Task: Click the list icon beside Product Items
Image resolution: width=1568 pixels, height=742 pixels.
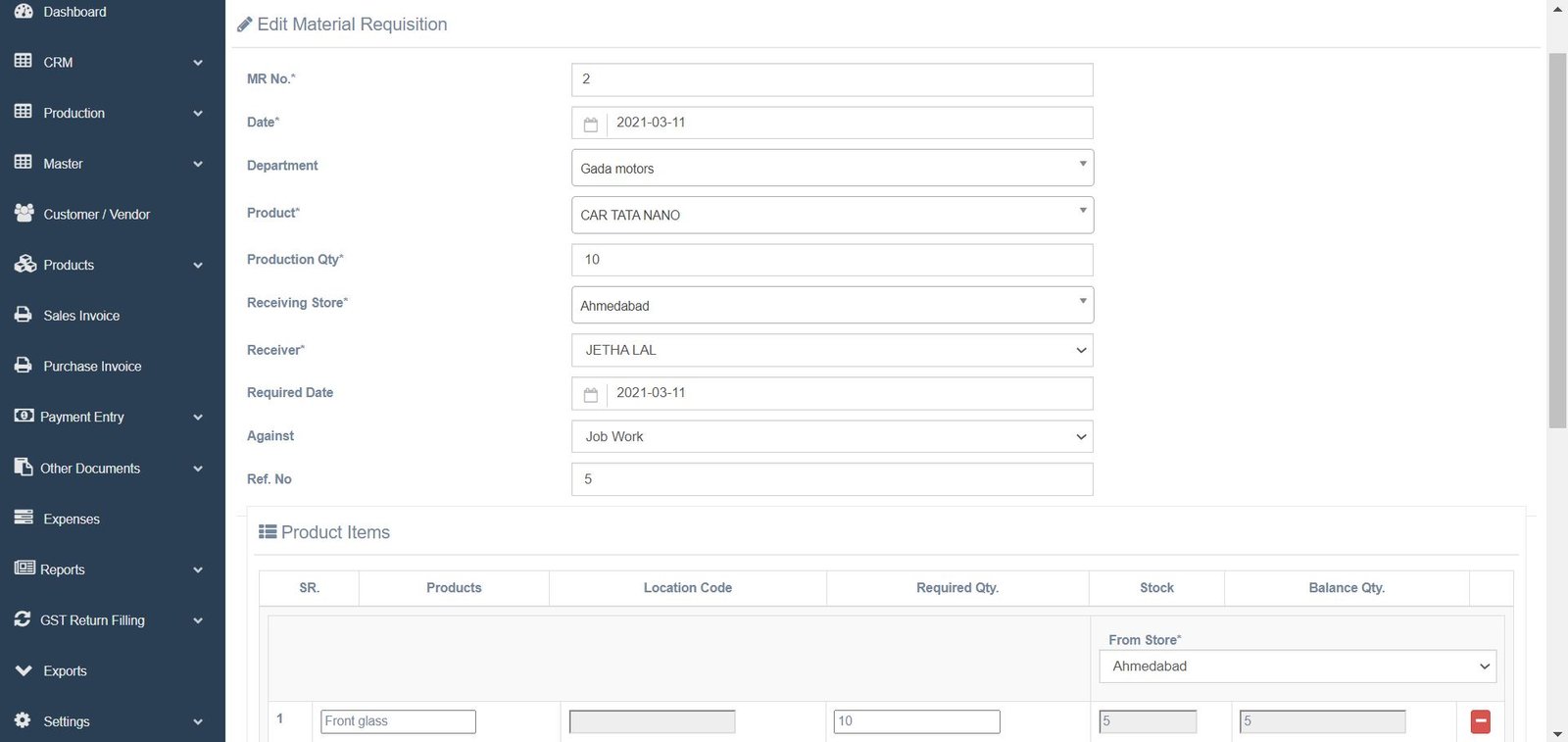Action: click(268, 532)
